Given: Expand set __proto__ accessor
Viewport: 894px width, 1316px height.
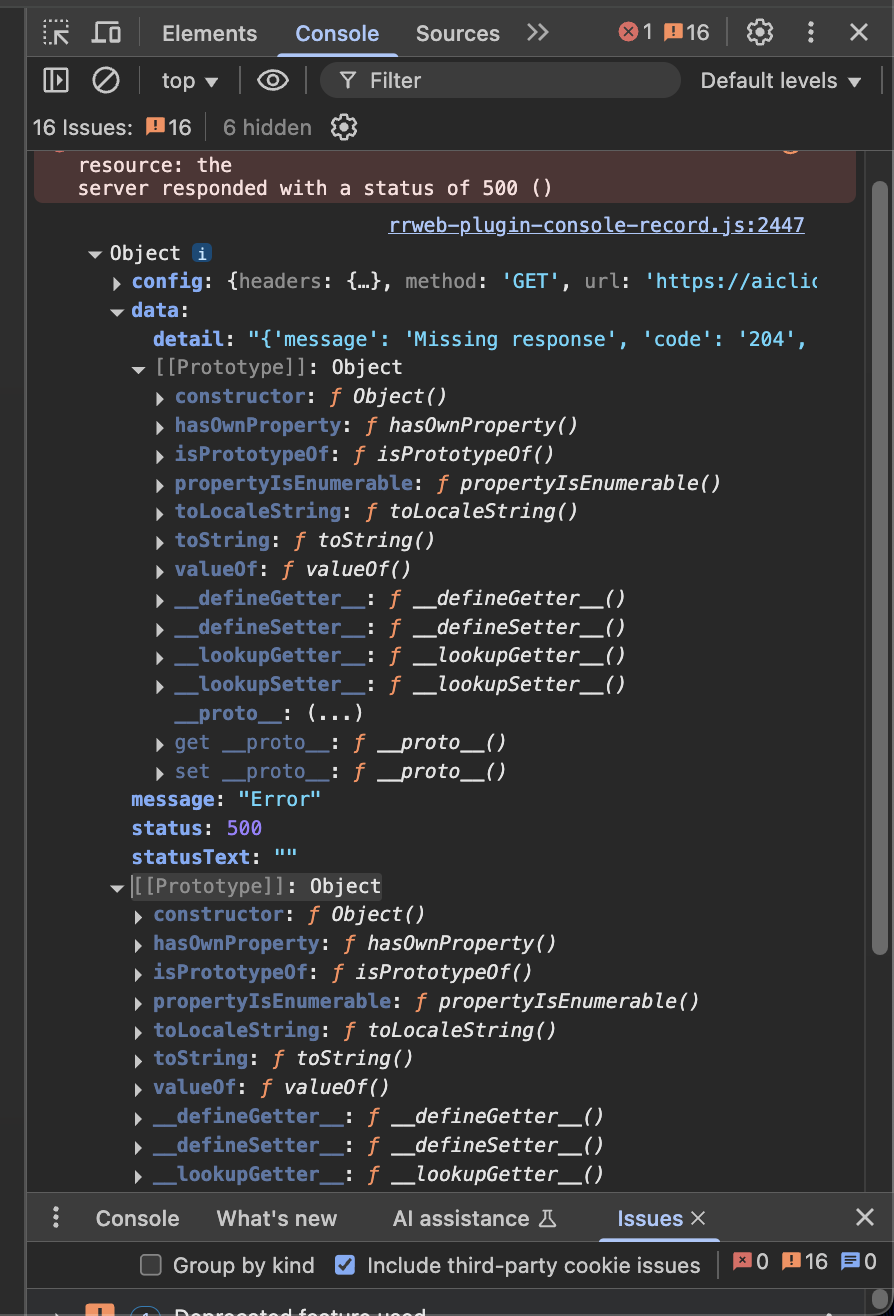Looking at the screenshot, I should 161,772.
